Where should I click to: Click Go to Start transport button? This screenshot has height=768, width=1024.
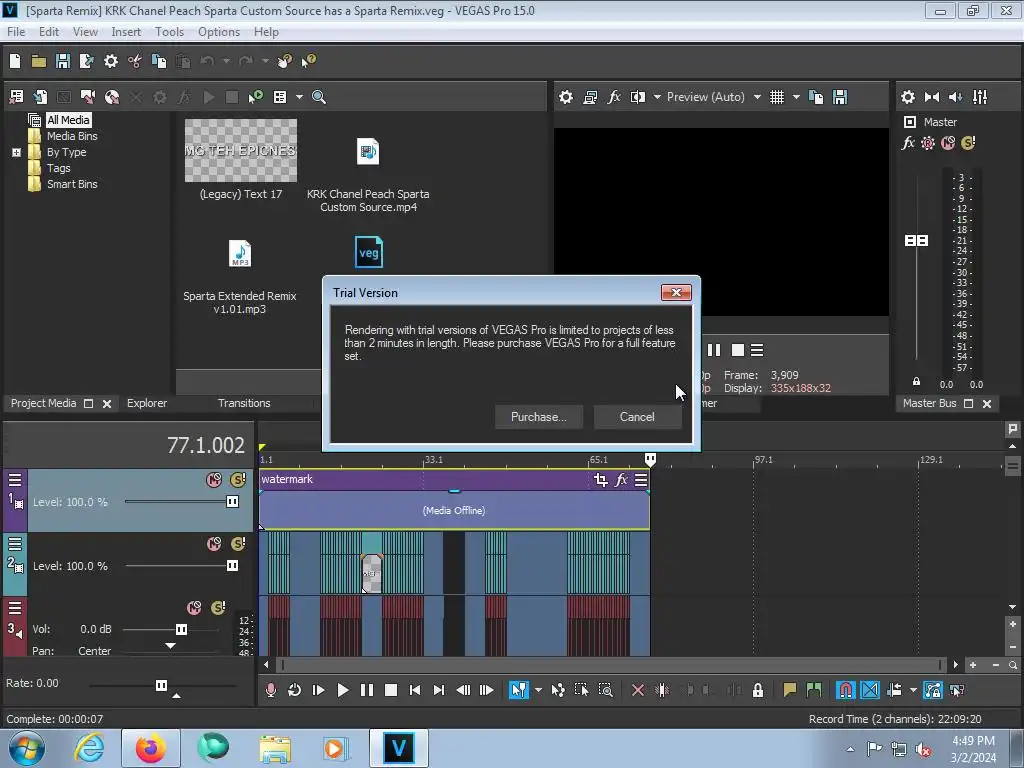point(415,690)
